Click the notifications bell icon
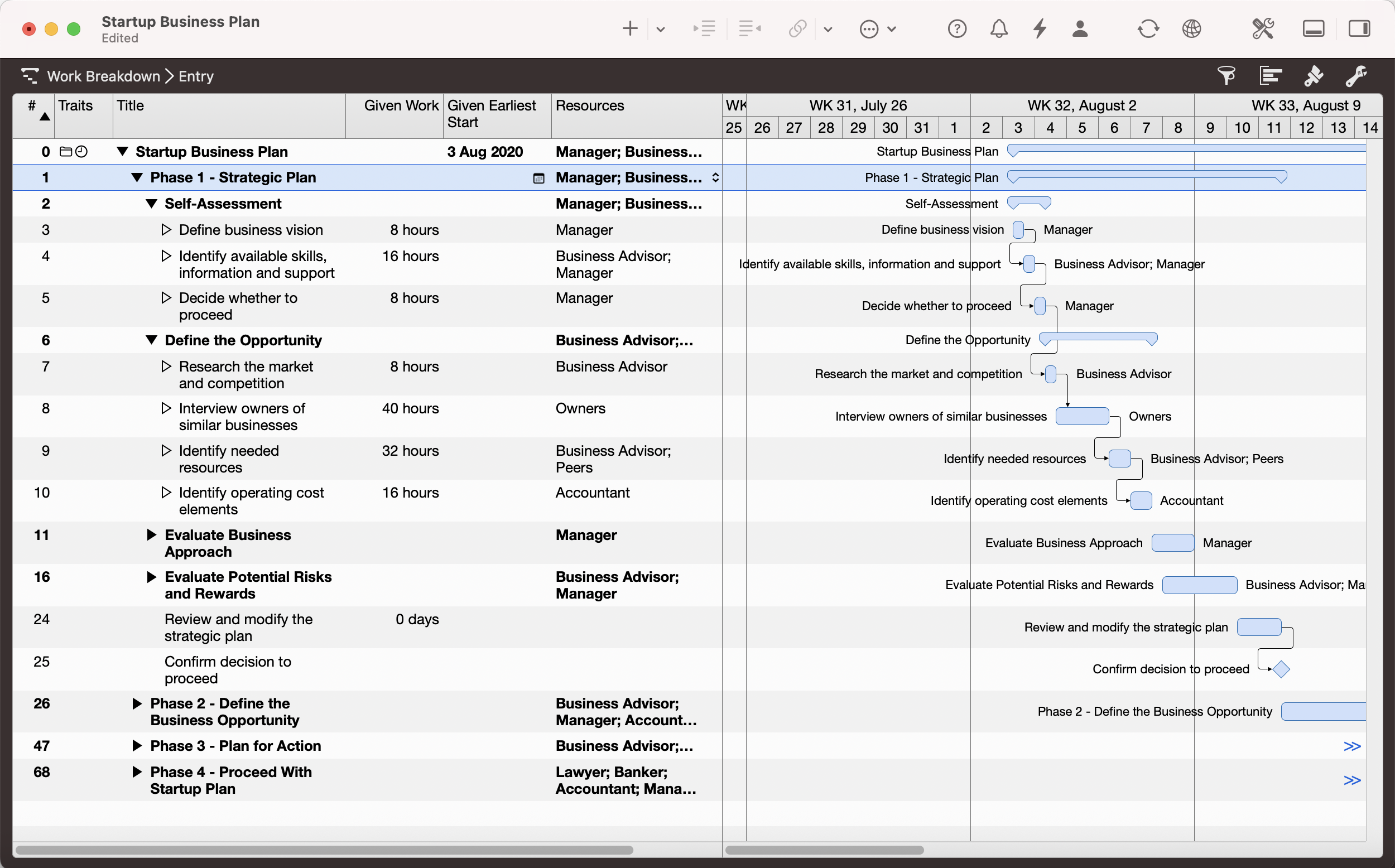 pos(998,28)
